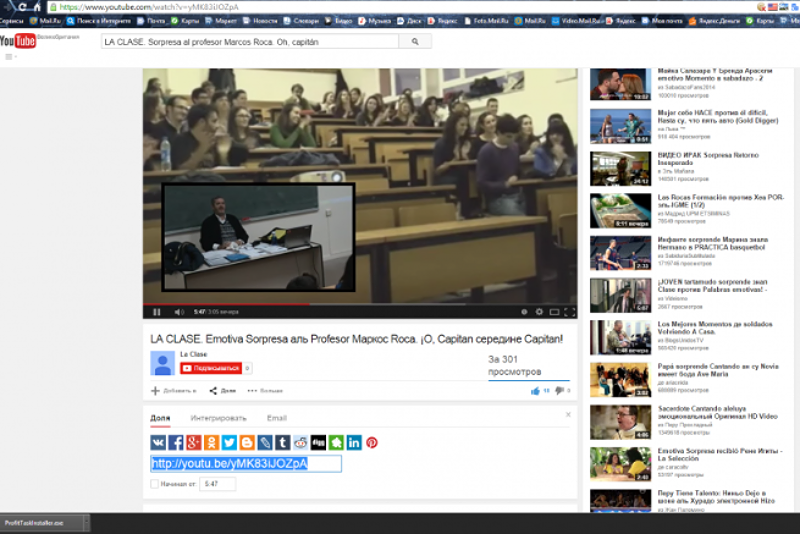The image size is (800, 534).
Task: Pause the video playback
Action: 157,312
